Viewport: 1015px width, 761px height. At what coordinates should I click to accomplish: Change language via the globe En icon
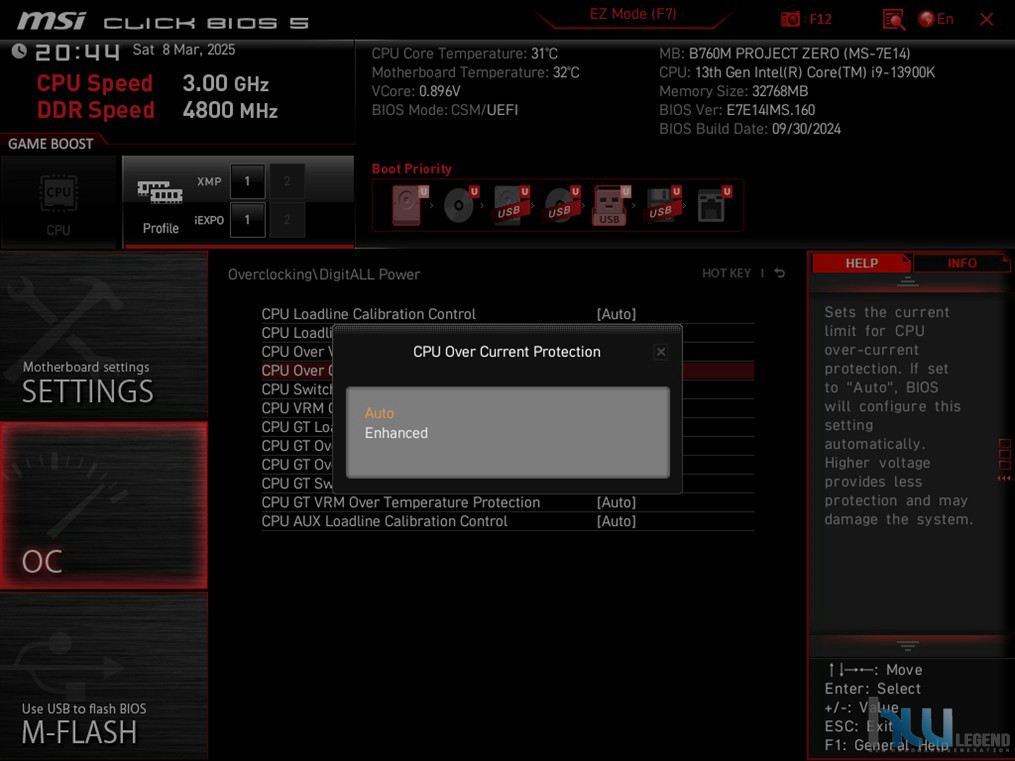936,19
